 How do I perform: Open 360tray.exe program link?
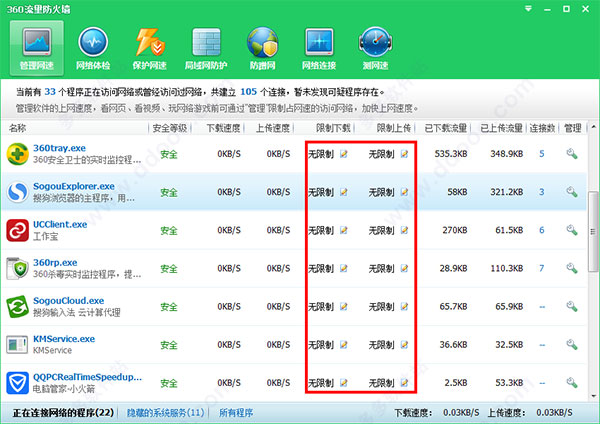tap(59, 148)
